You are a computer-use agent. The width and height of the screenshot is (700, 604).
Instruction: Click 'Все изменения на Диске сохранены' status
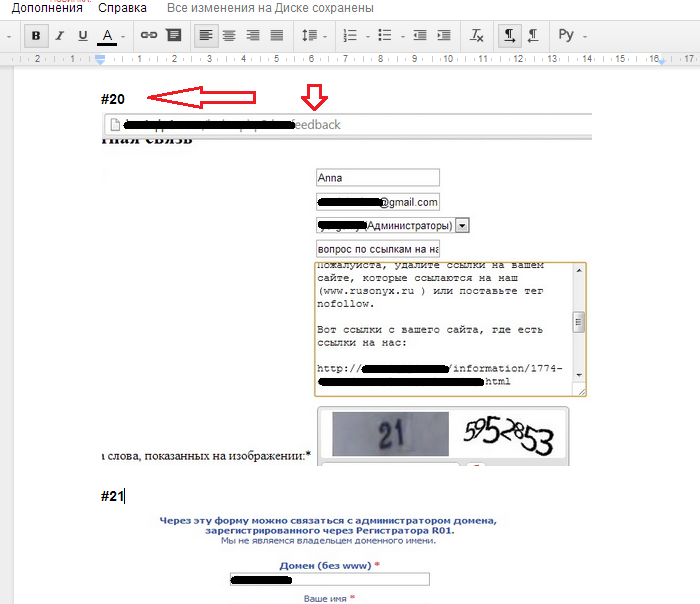click(270, 8)
